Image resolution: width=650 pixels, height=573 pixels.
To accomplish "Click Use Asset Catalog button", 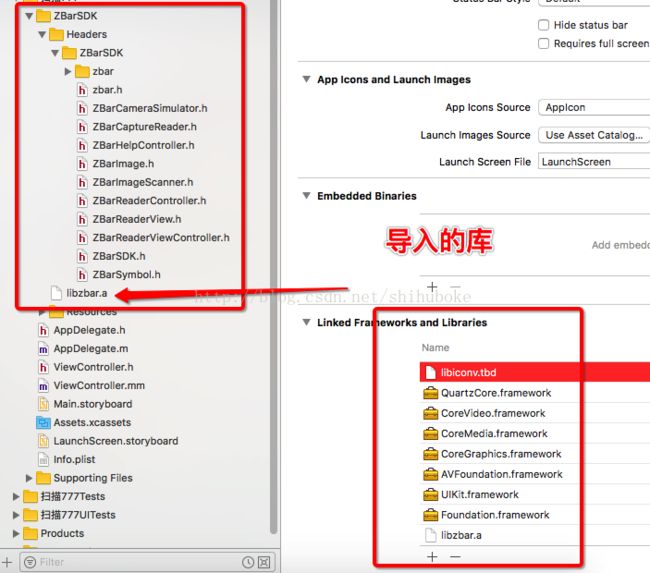I will coord(594,135).
